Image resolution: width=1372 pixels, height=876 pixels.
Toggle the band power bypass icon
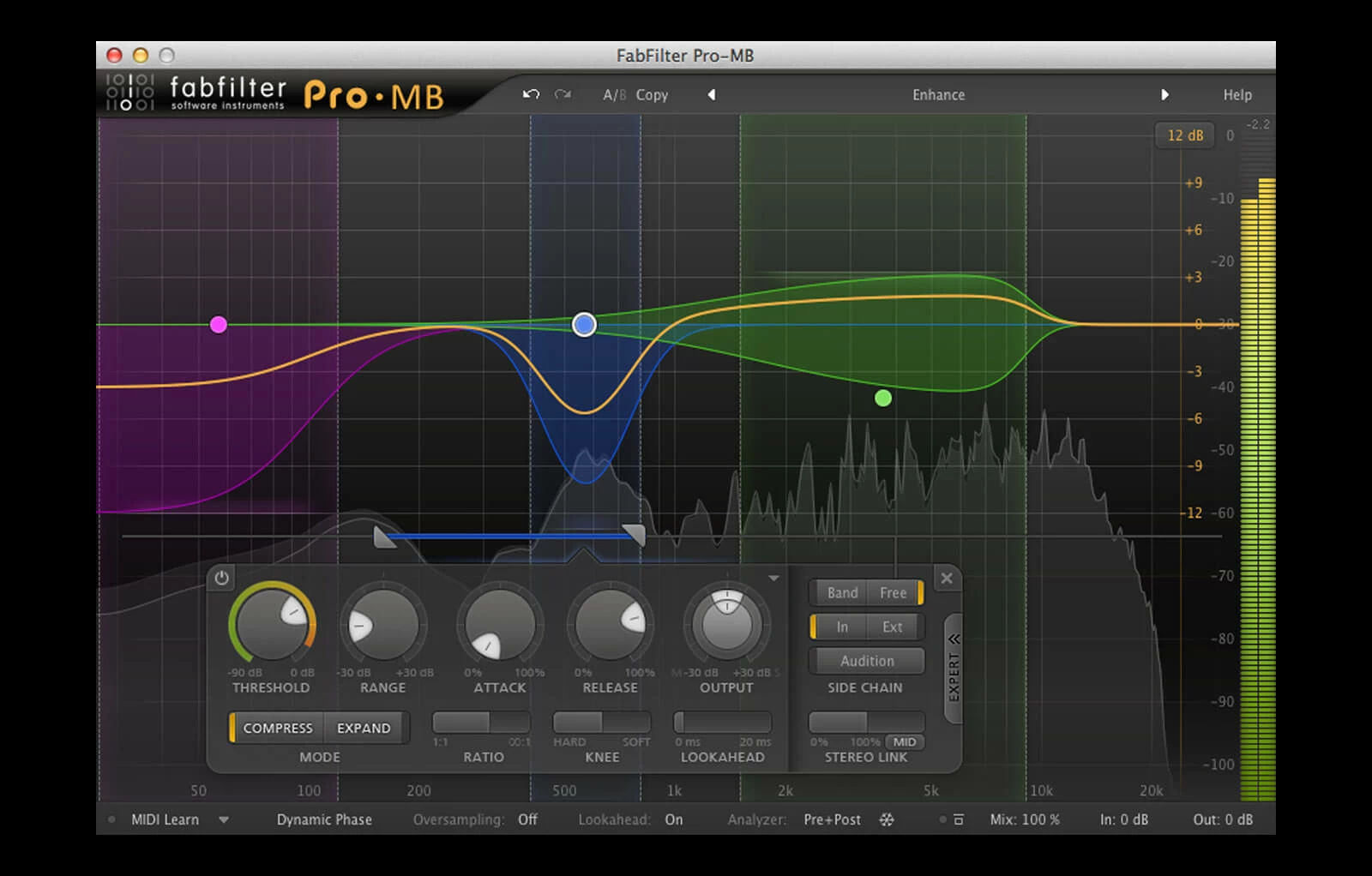point(222,578)
